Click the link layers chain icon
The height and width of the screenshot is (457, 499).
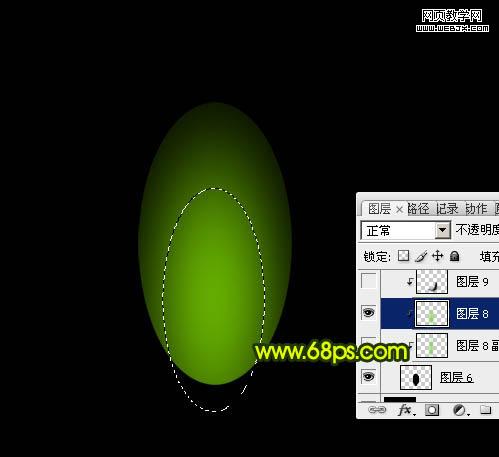point(377,410)
